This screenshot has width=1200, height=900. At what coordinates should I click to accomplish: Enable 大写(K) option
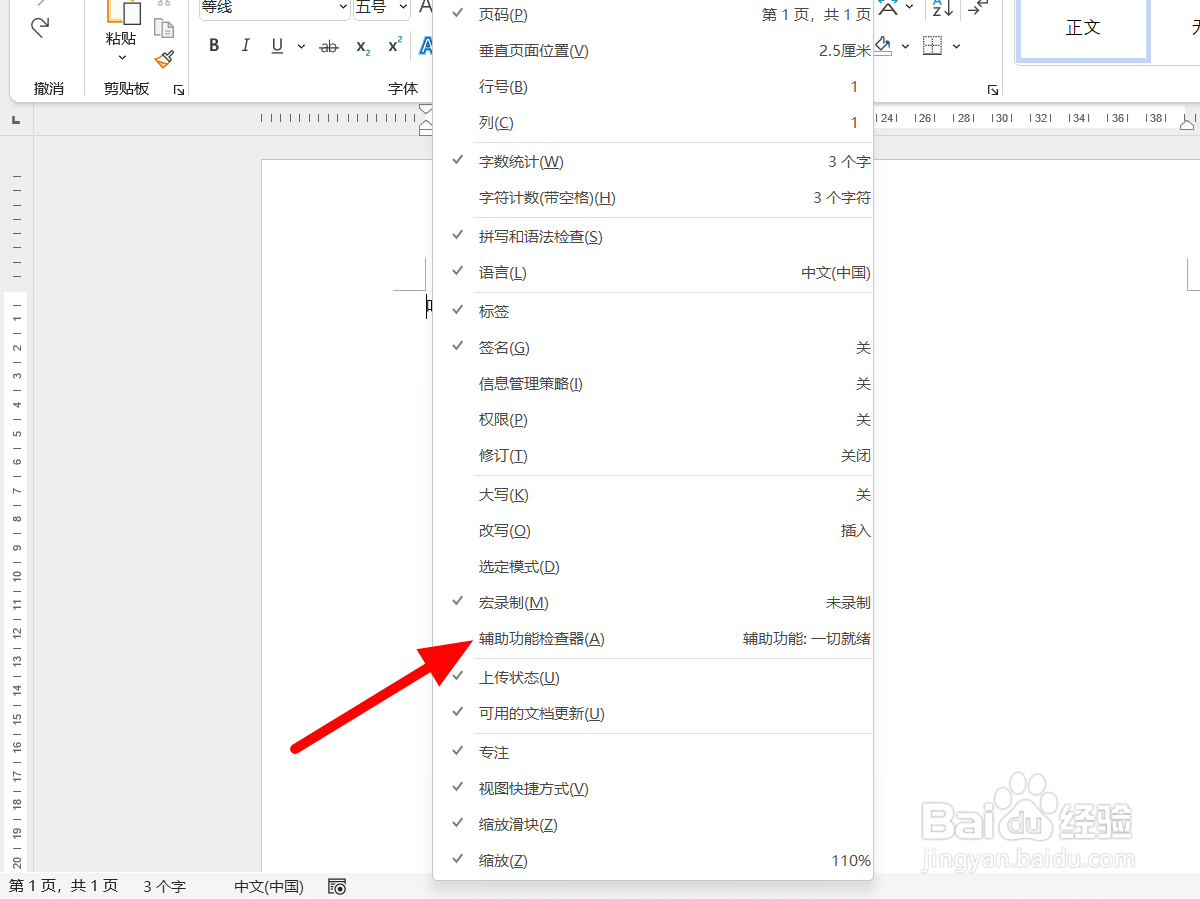(x=653, y=495)
